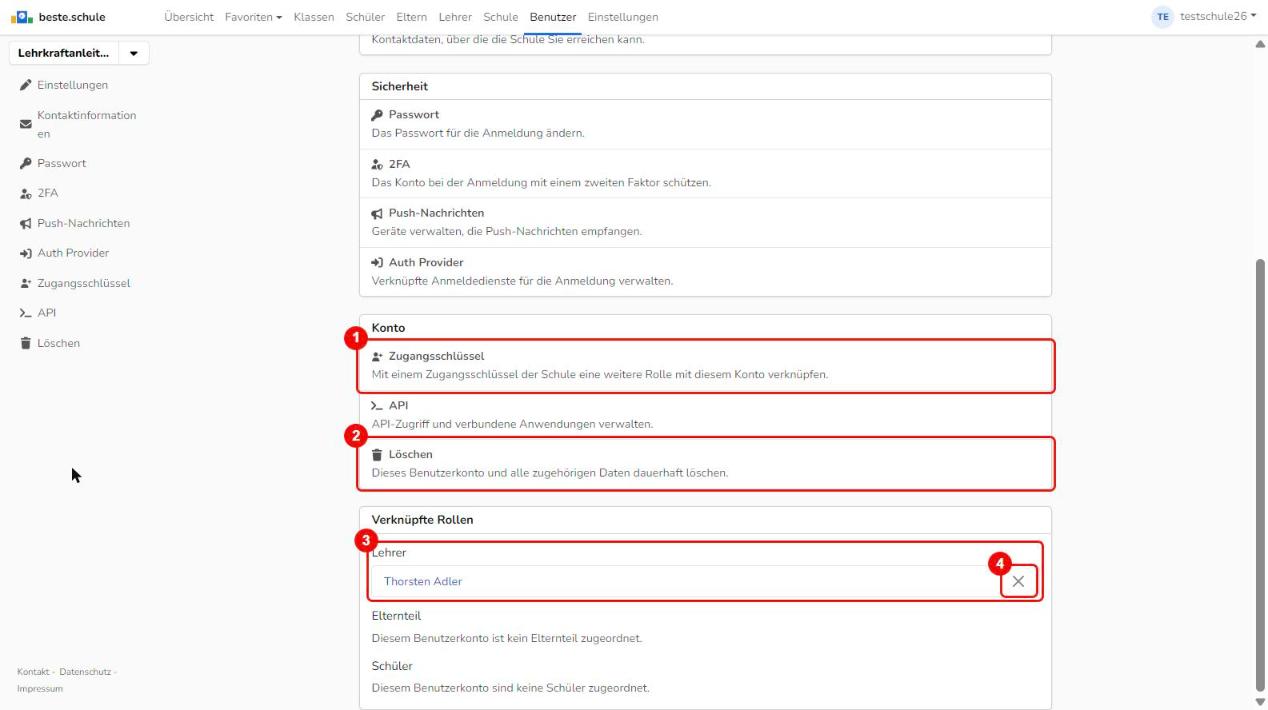Open Push-Nachrichten in the Sicherheit section

705,222
